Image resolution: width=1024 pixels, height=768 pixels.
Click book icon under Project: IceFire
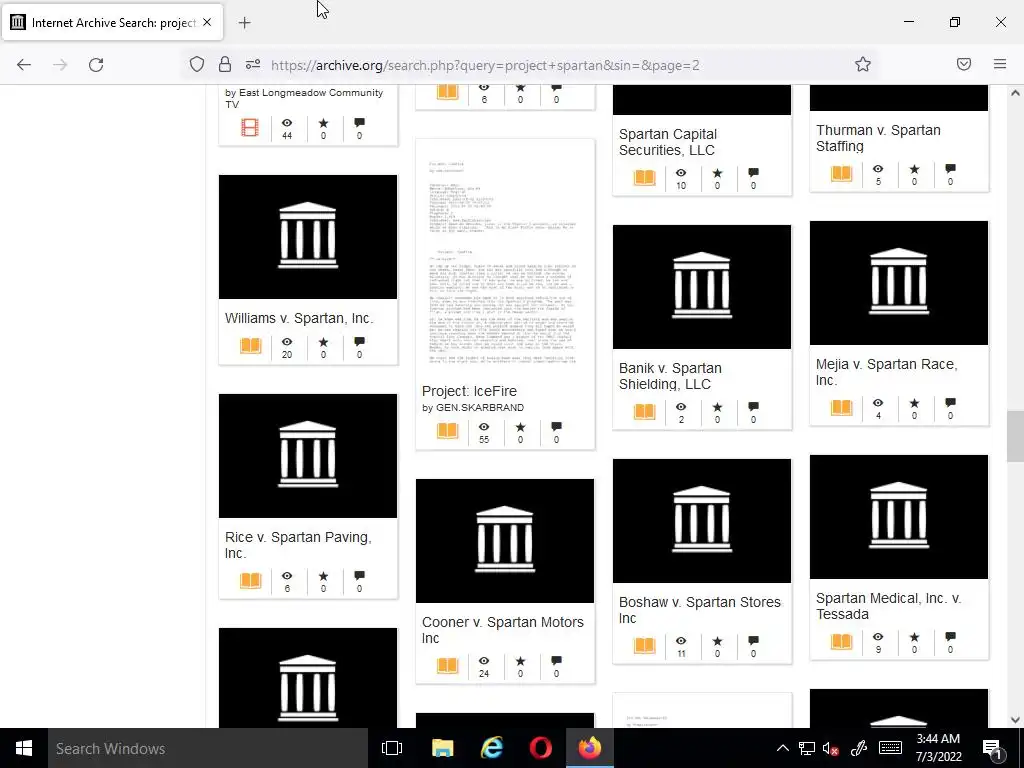(x=447, y=431)
